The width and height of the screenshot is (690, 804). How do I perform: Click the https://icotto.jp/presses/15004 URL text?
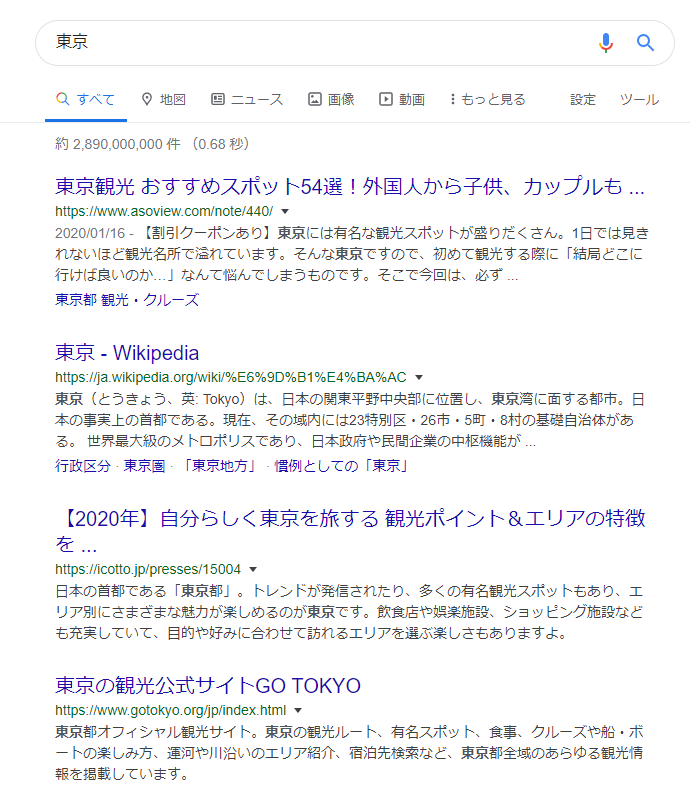tap(148, 569)
